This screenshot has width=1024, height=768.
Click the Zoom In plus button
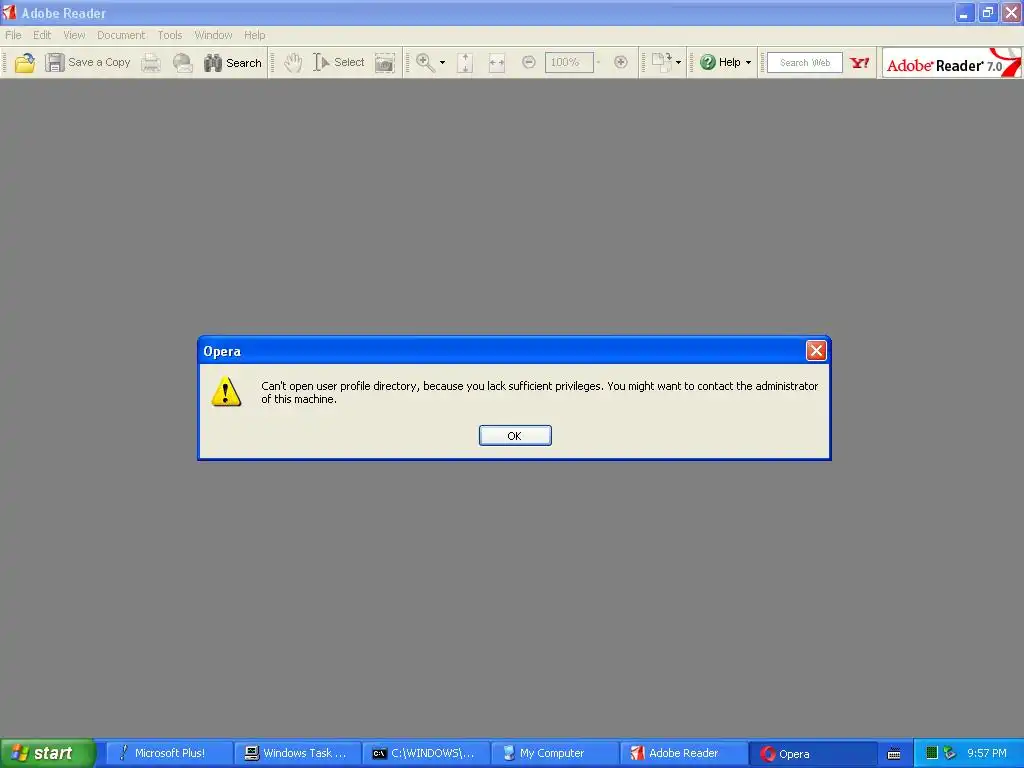(621, 63)
